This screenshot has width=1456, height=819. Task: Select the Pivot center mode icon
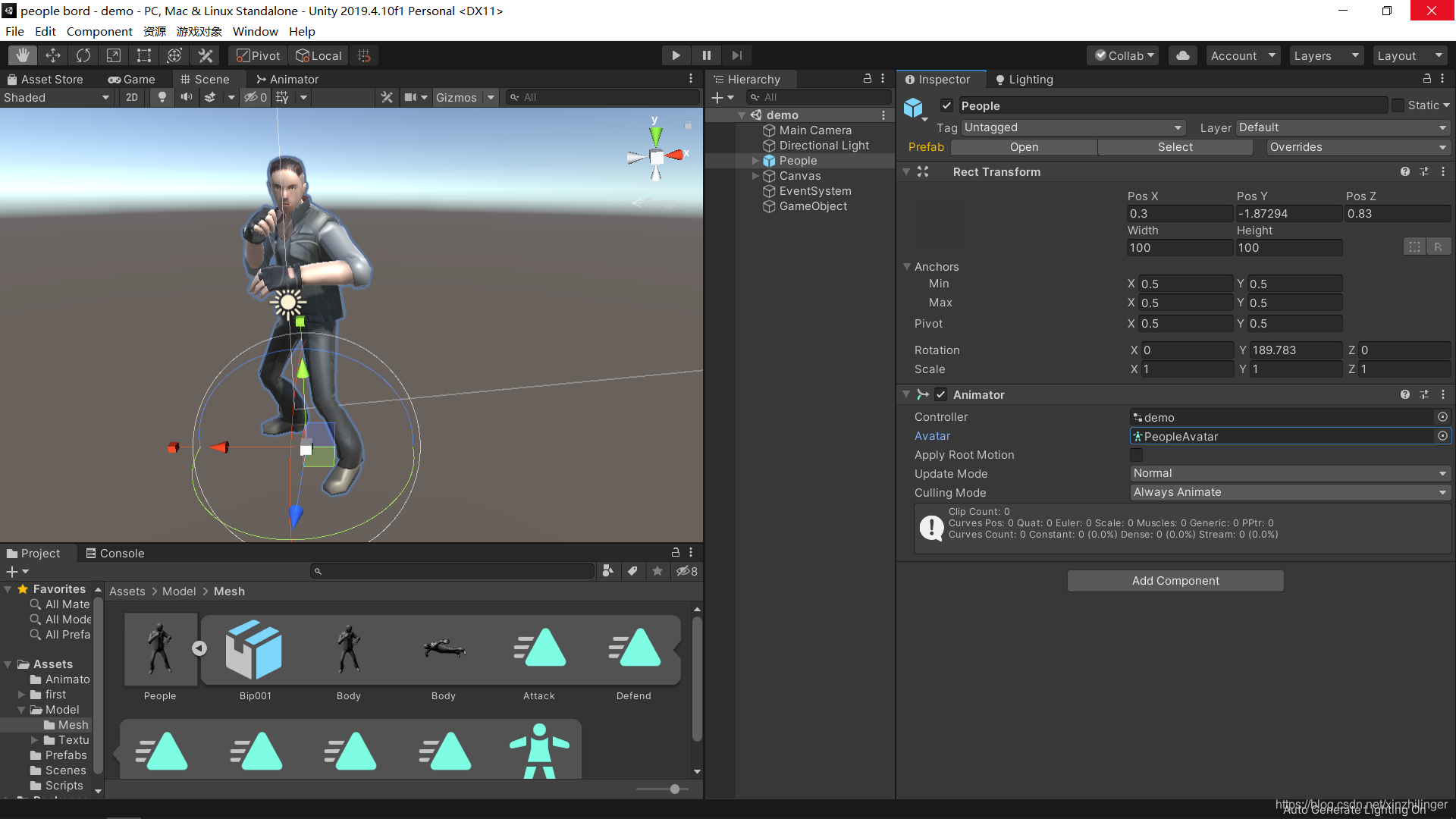click(x=258, y=55)
